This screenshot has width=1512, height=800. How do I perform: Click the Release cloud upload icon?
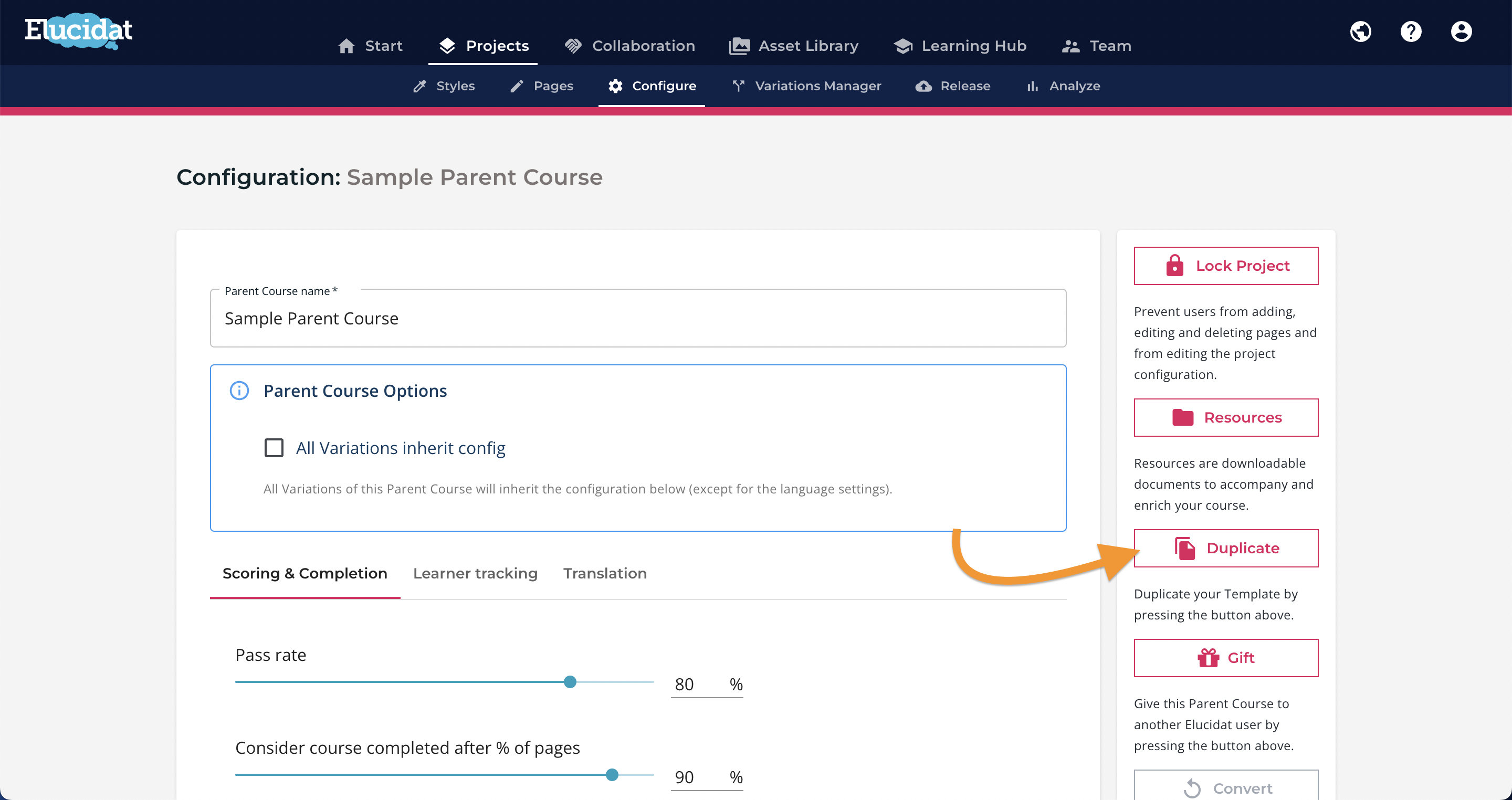coord(923,86)
